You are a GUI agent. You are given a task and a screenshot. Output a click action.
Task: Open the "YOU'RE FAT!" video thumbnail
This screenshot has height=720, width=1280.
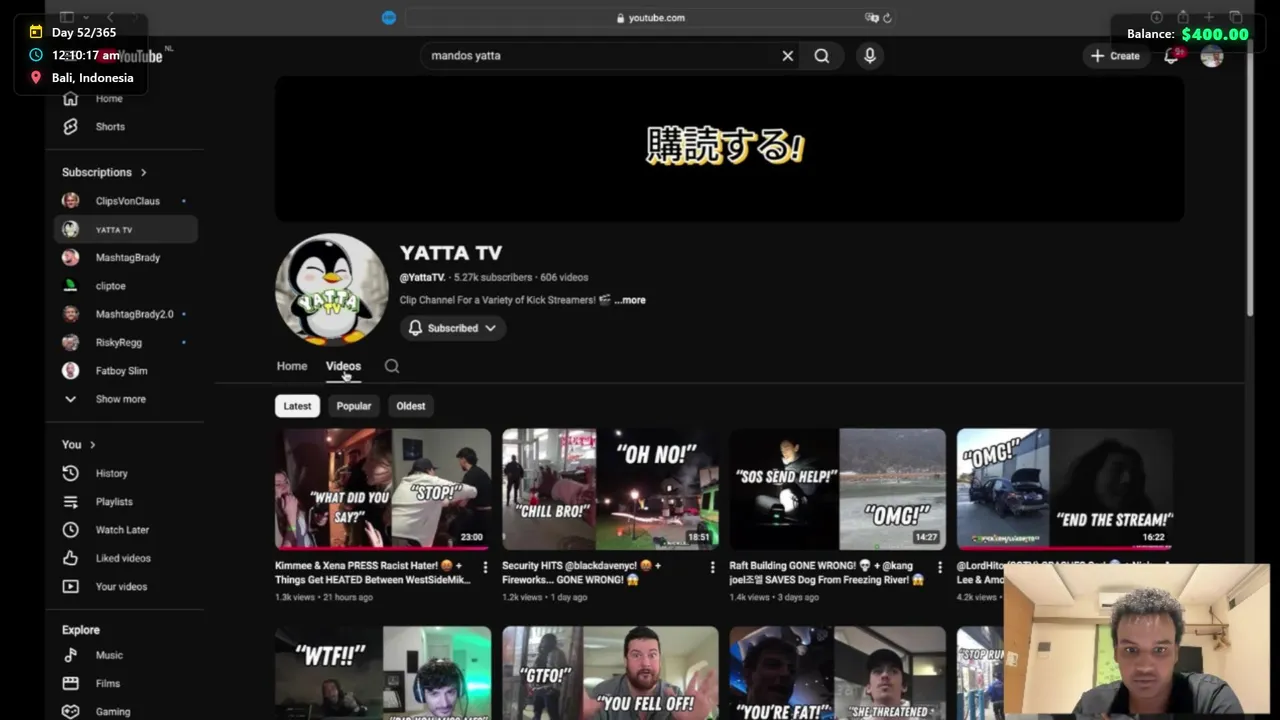837,673
